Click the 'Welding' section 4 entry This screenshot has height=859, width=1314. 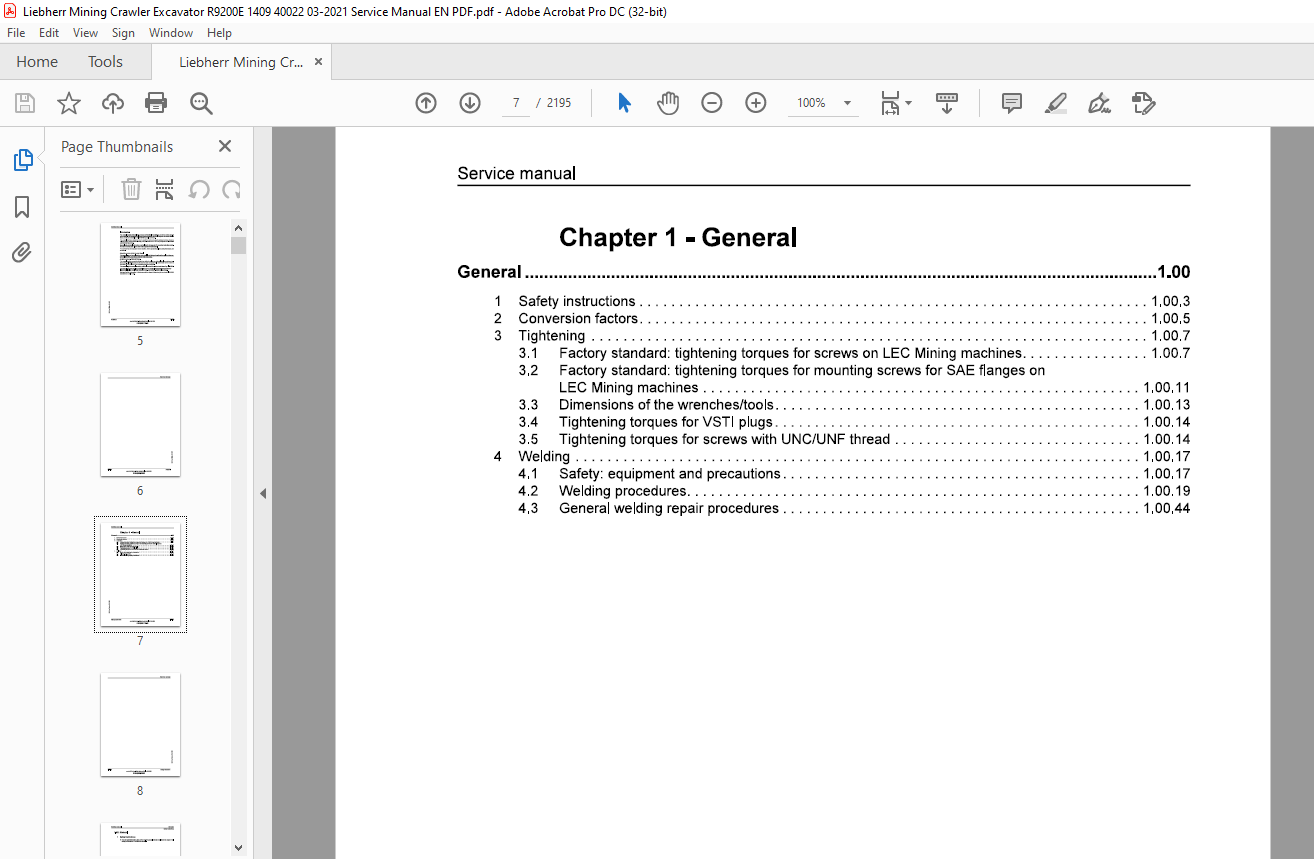click(544, 456)
